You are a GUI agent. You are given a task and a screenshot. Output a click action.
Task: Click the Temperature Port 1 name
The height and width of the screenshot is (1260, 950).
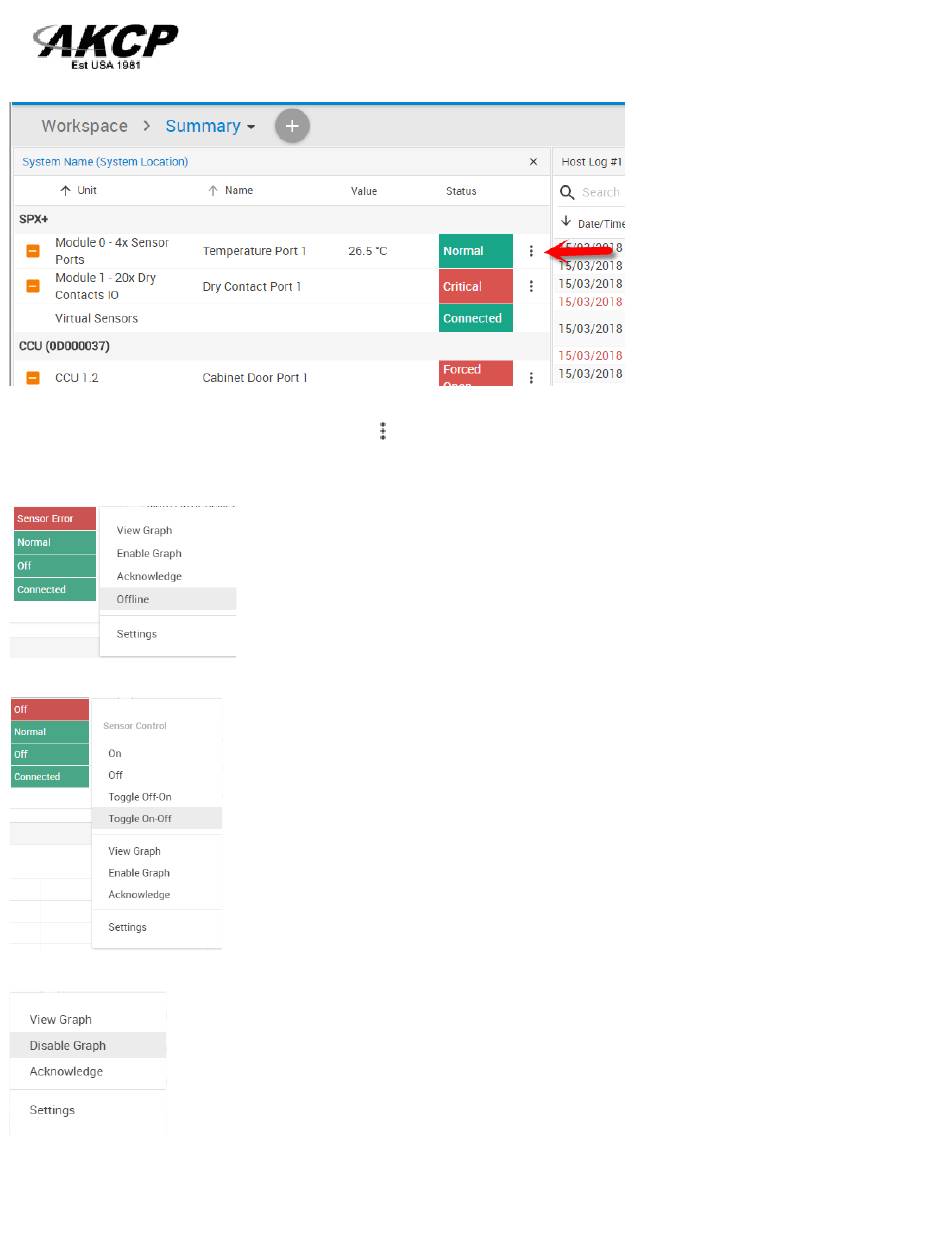(x=254, y=251)
